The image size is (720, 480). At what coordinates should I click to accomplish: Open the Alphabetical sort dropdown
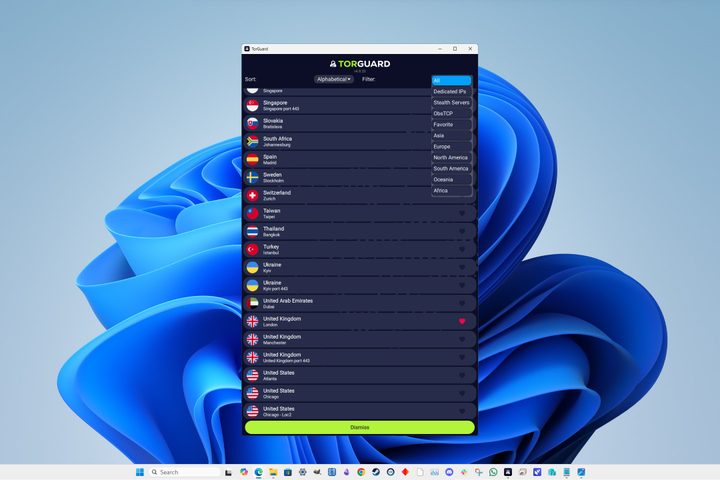334,79
